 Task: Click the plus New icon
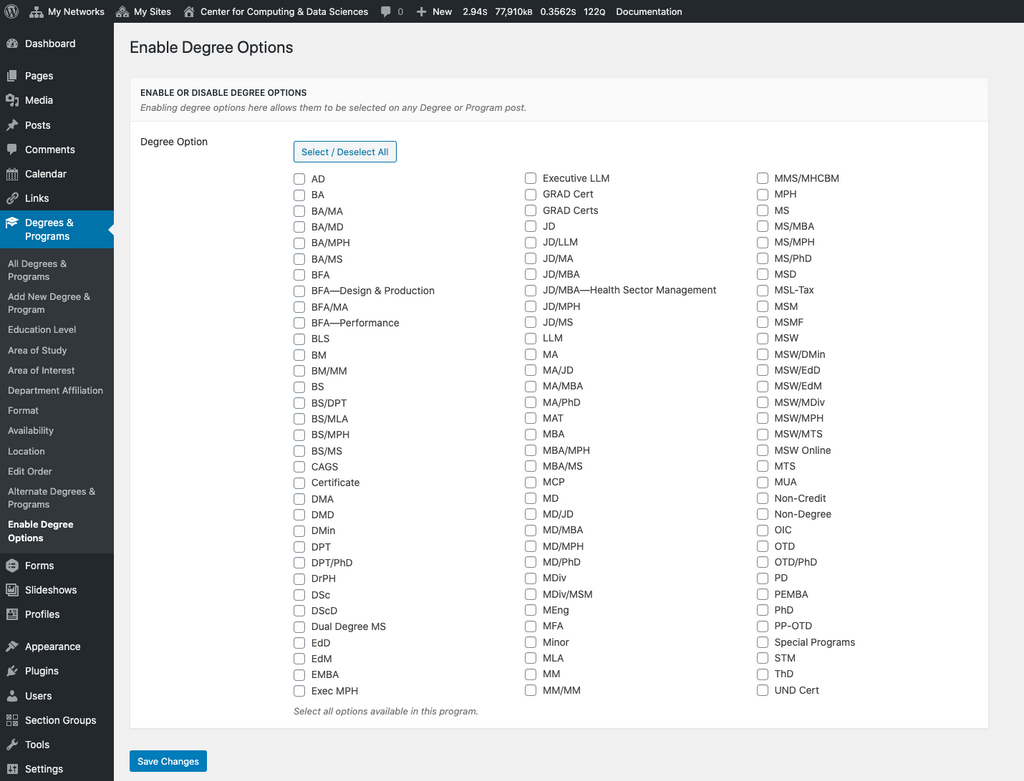[x=421, y=11]
